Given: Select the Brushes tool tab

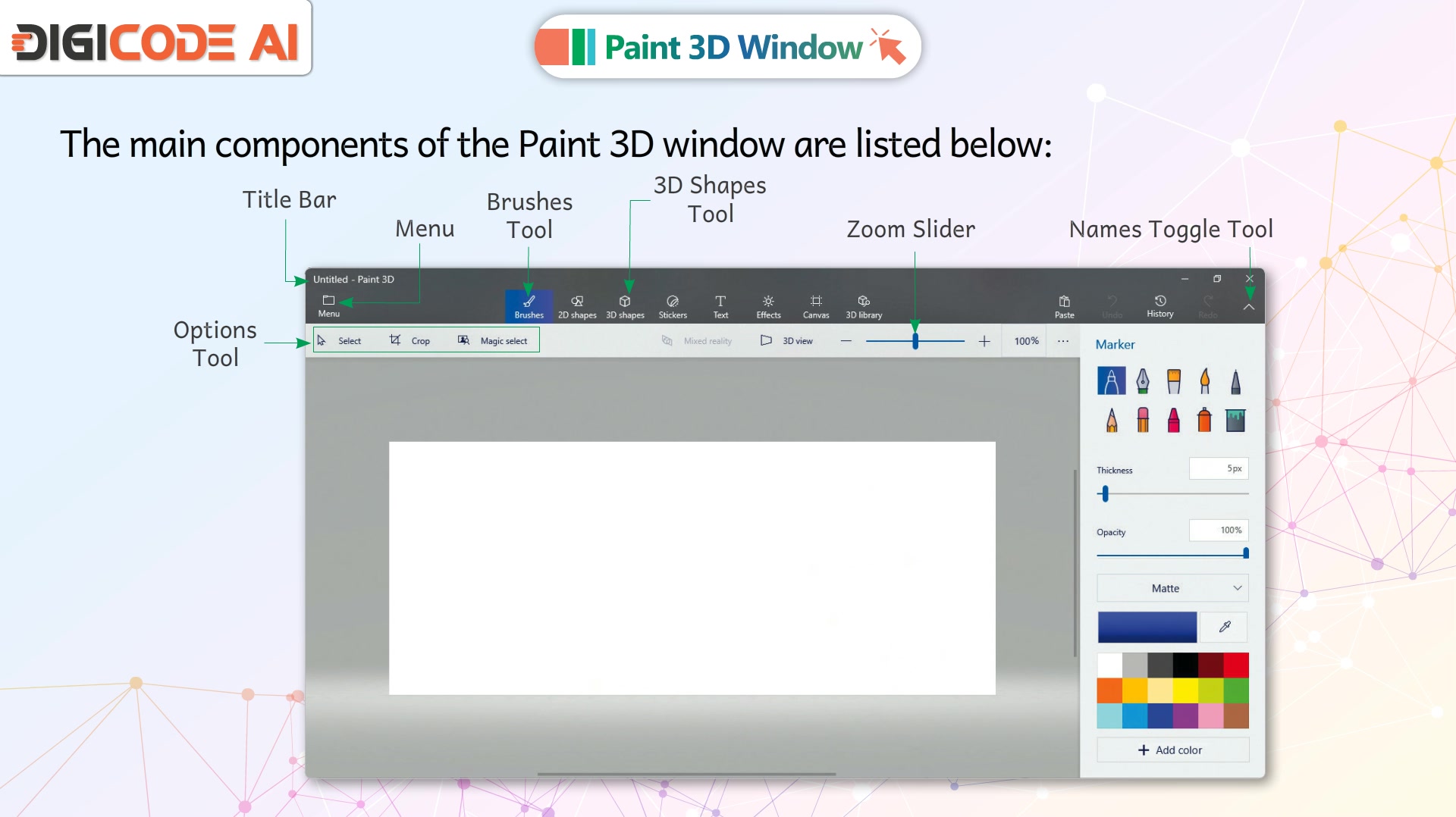Looking at the screenshot, I should (529, 307).
